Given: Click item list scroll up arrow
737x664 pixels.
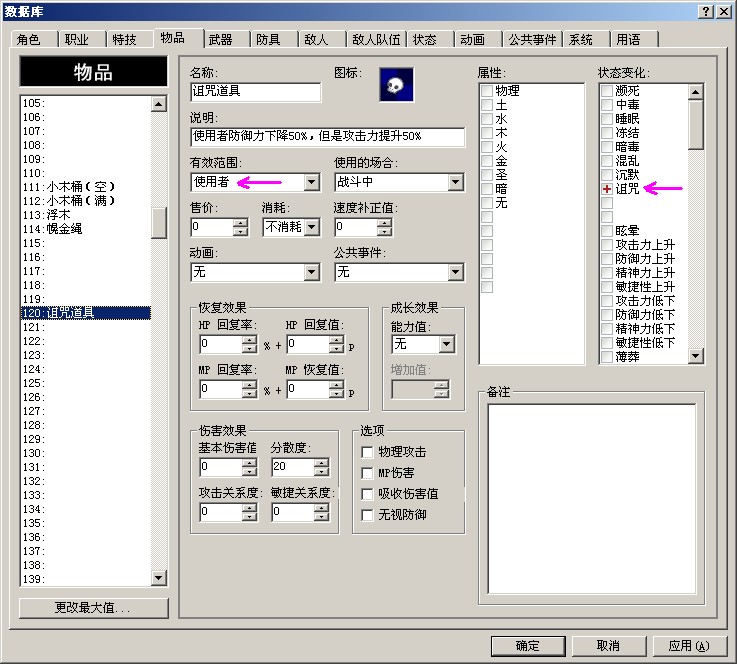Looking at the screenshot, I should [x=159, y=104].
